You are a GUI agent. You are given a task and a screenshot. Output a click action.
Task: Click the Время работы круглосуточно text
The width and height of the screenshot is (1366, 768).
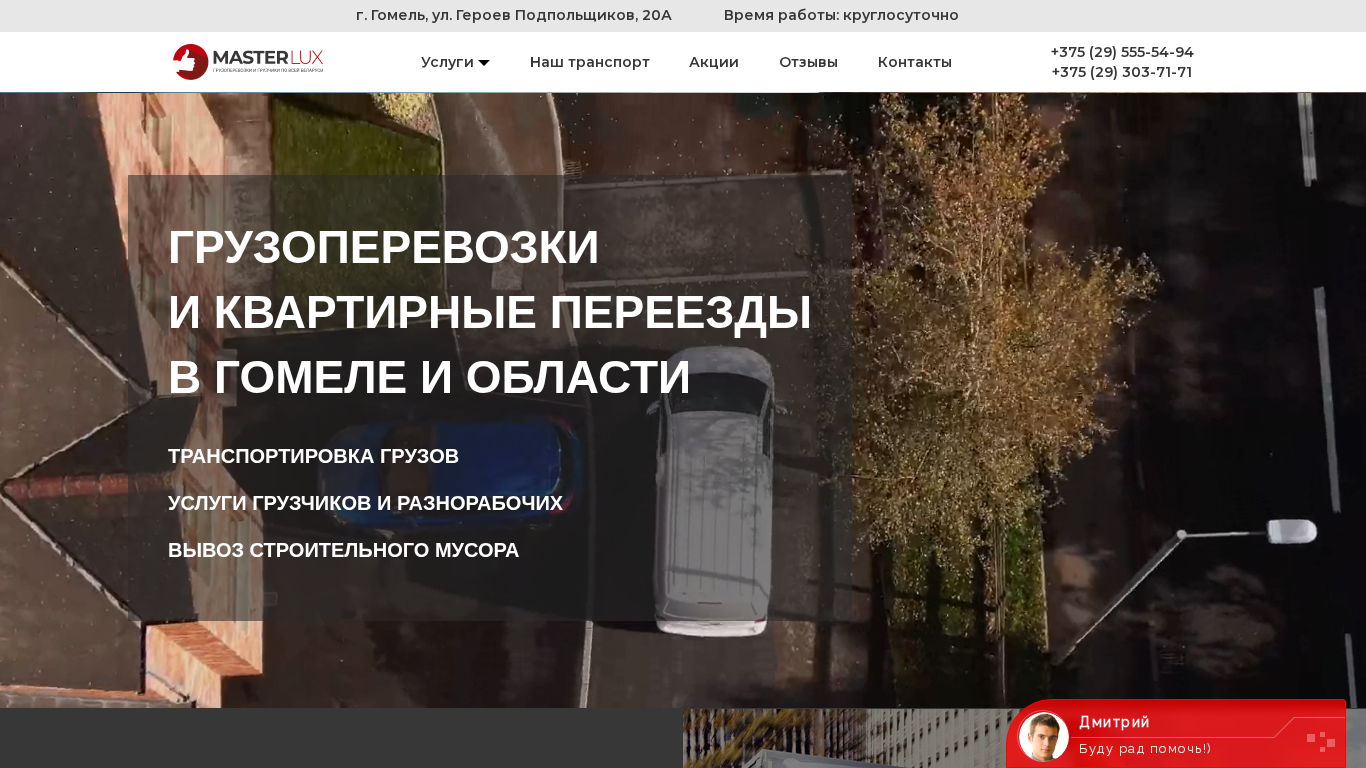840,15
